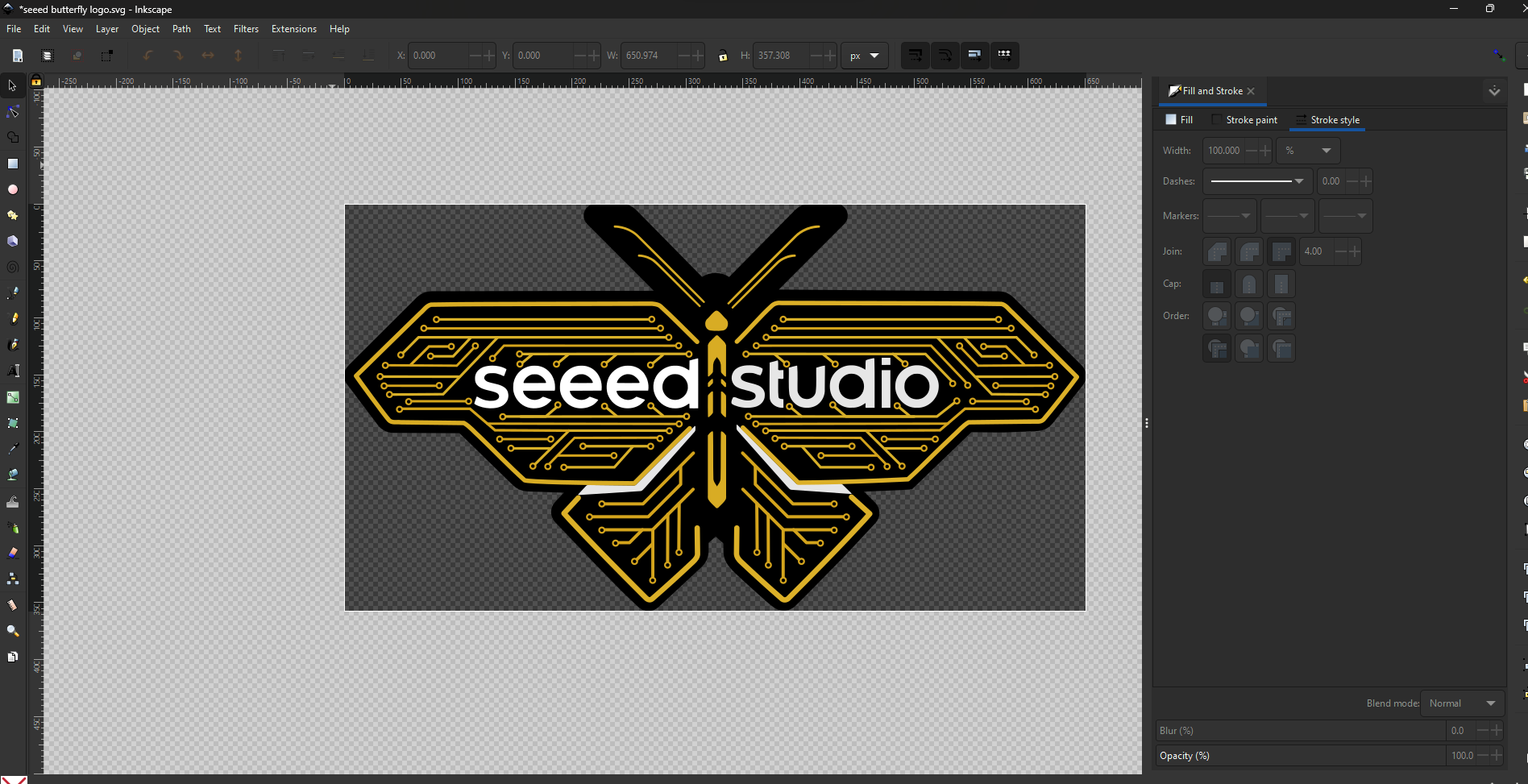Choose the Shape Builder tool
Screen dimensions: 1528x784
12,137
